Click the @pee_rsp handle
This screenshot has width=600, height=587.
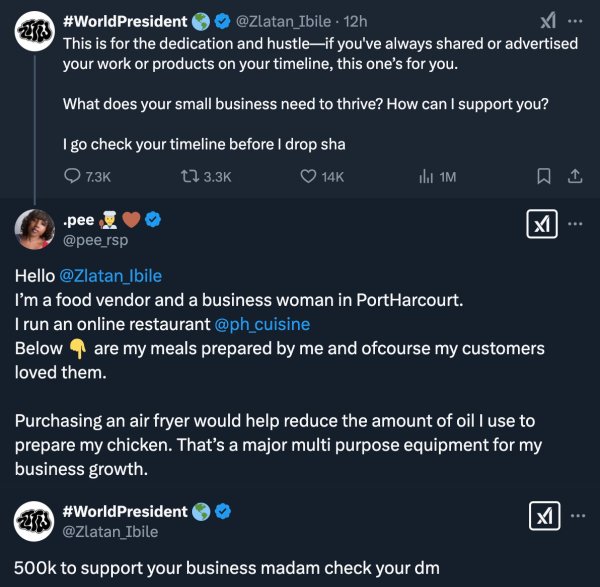[x=95, y=240]
